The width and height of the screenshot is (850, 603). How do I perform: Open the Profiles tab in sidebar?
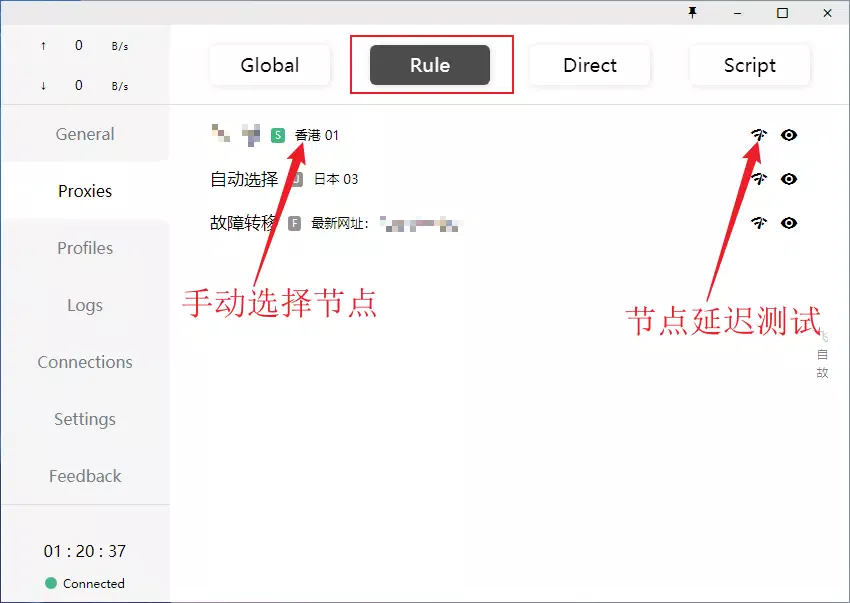(x=85, y=248)
